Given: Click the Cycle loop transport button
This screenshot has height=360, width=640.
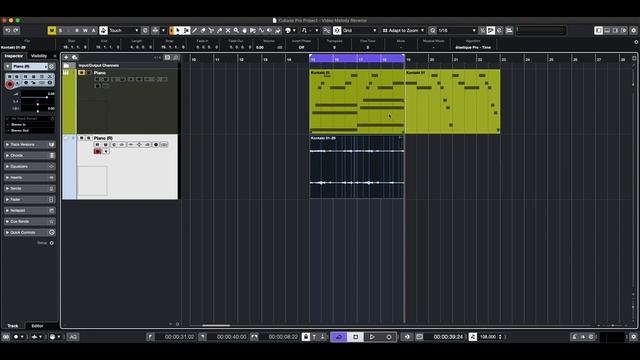Looking at the screenshot, I should pyautogui.click(x=338, y=337).
